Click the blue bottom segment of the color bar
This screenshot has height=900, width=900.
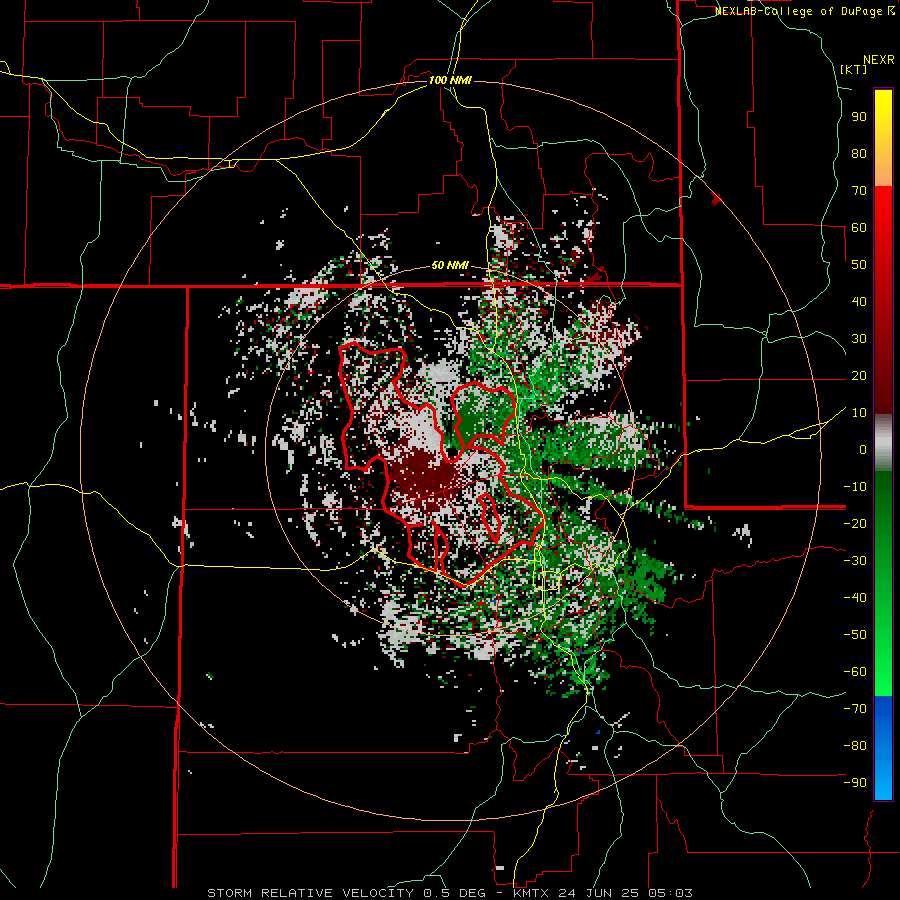coord(883,748)
